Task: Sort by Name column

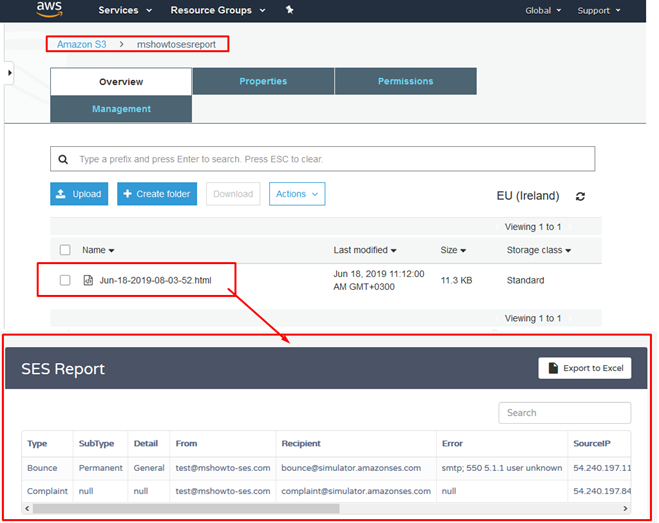Action: (98, 250)
